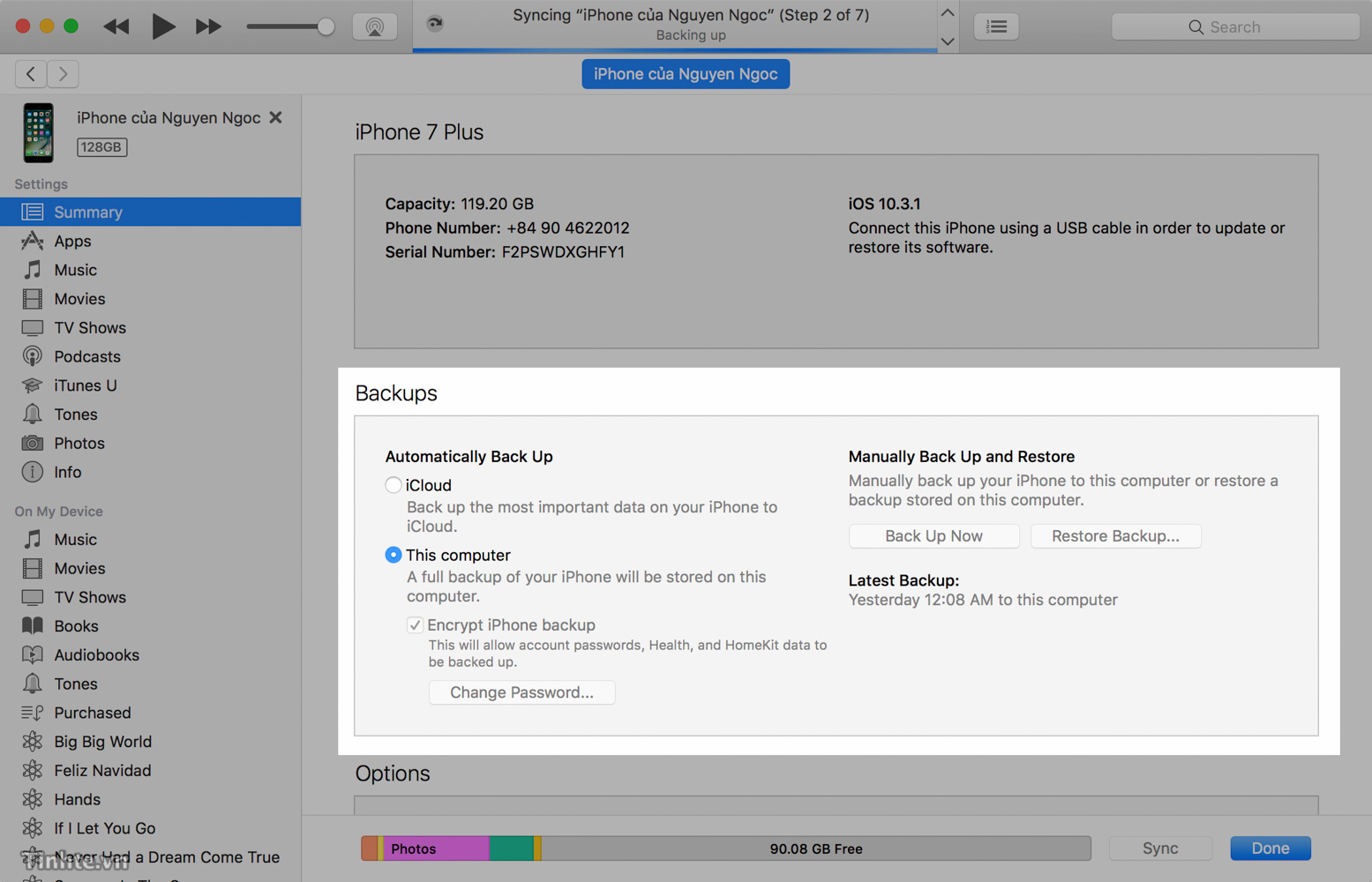Click Restore Backup button
This screenshot has height=882, width=1372.
pos(1115,536)
